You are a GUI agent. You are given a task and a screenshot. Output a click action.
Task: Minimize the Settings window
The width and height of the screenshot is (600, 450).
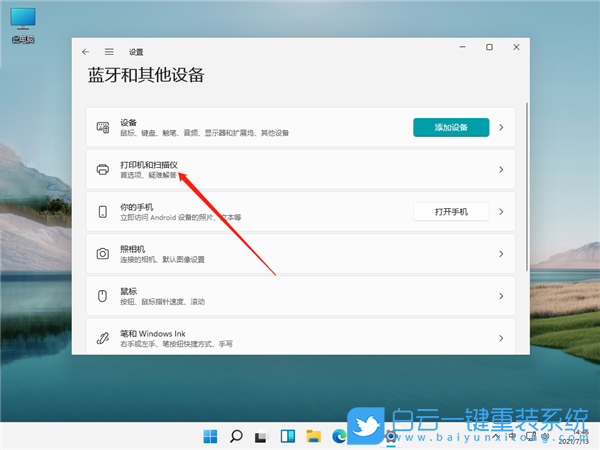click(463, 47)
